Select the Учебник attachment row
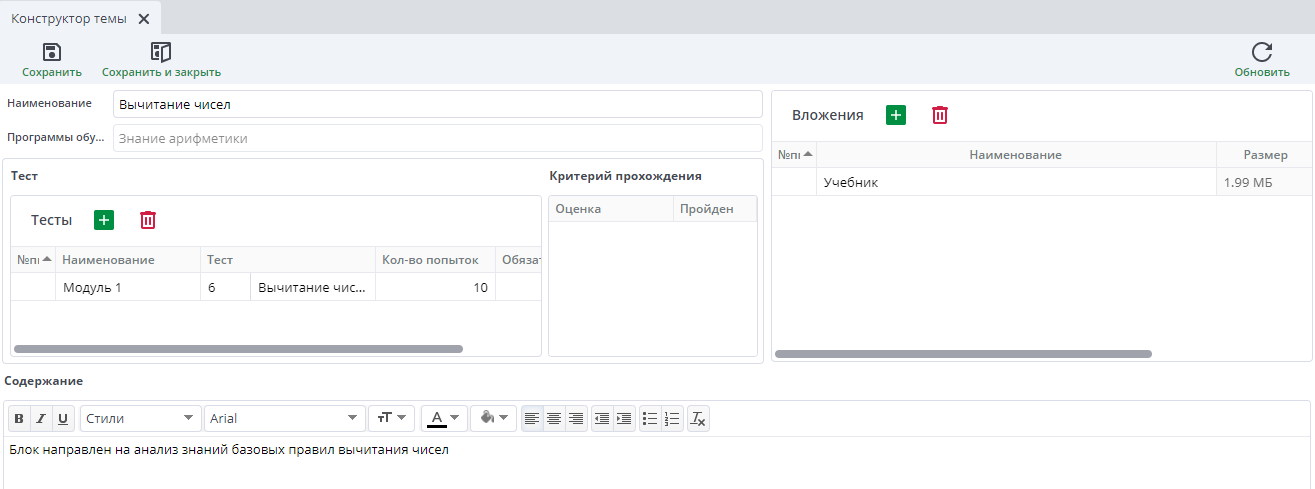Viewport: 1315px width, 489px height. tap(1015, 183)
